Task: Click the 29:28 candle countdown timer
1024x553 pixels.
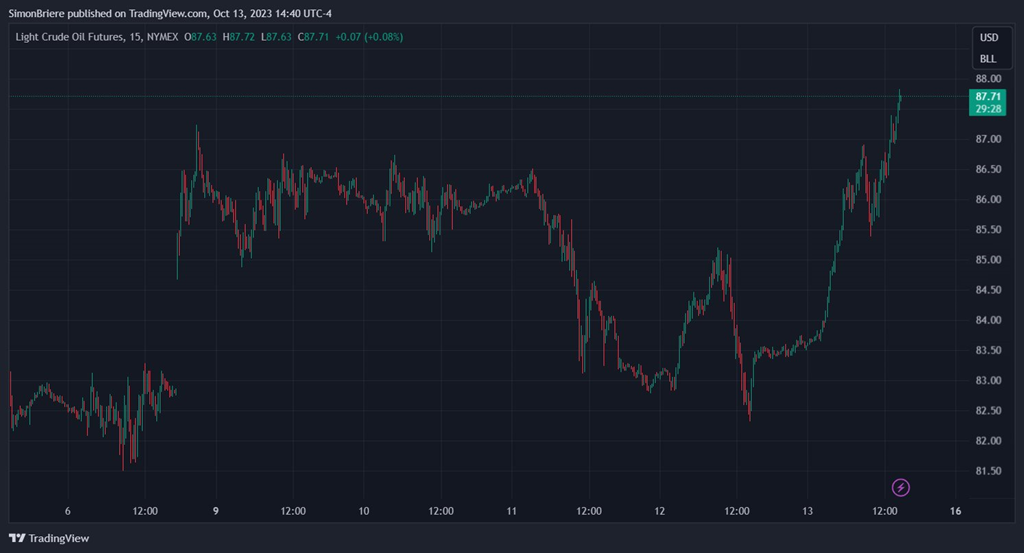Action: tap(988, 109)
